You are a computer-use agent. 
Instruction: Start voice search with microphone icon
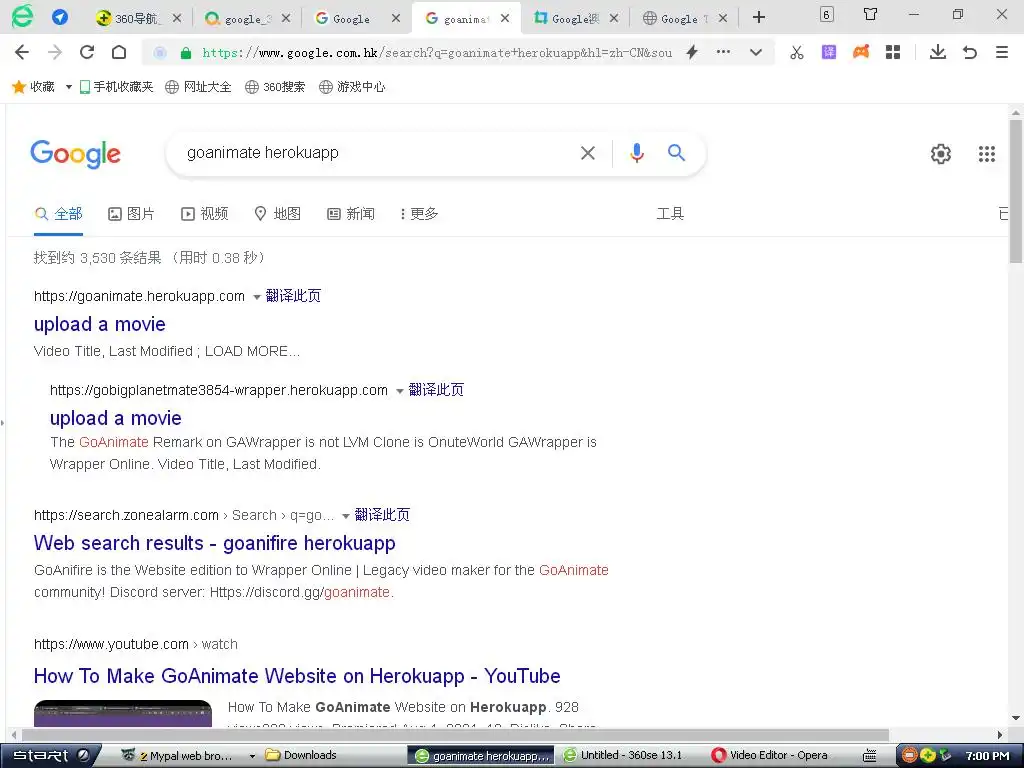(x=637, y=153)
